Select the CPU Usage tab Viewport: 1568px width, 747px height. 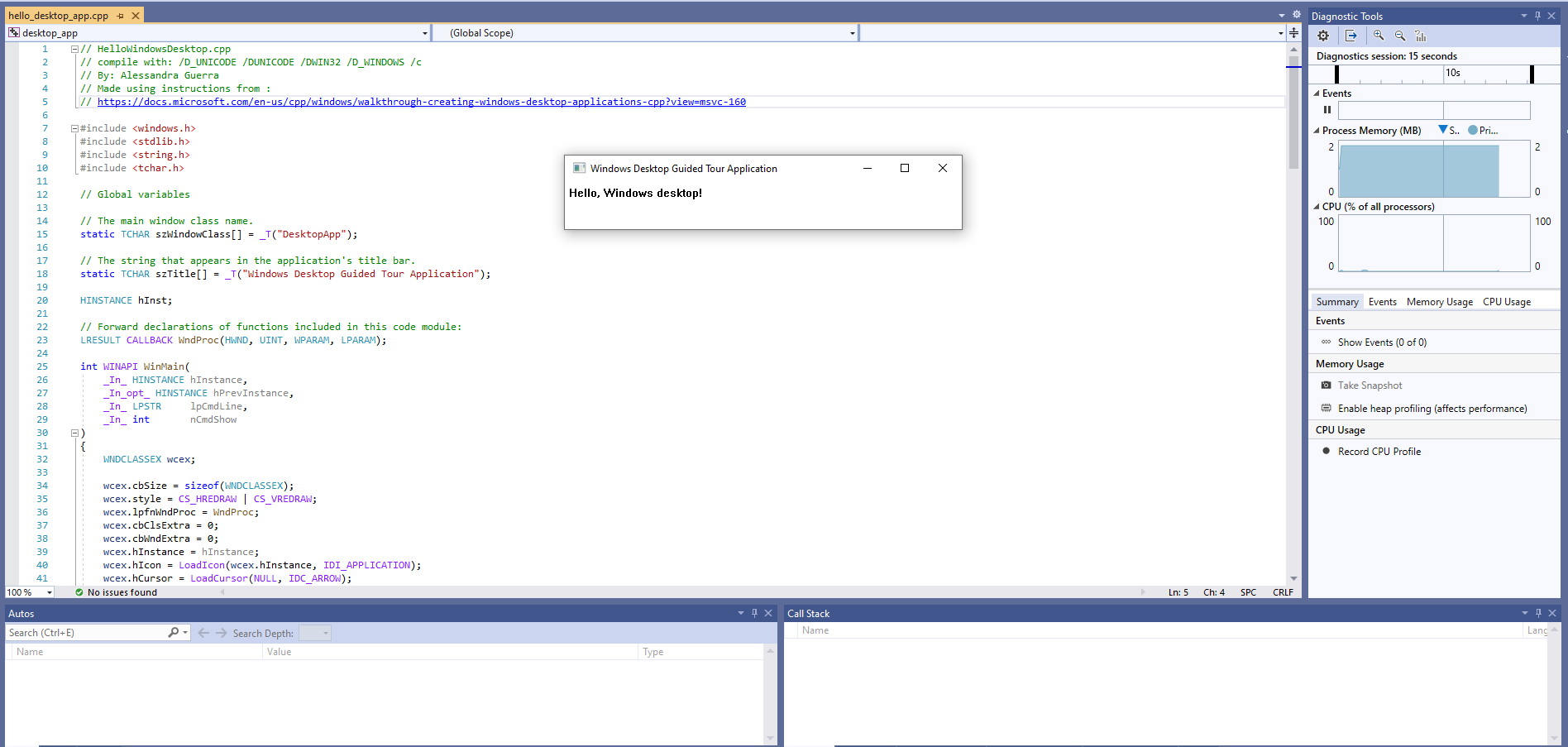[x=1506, y=301]
